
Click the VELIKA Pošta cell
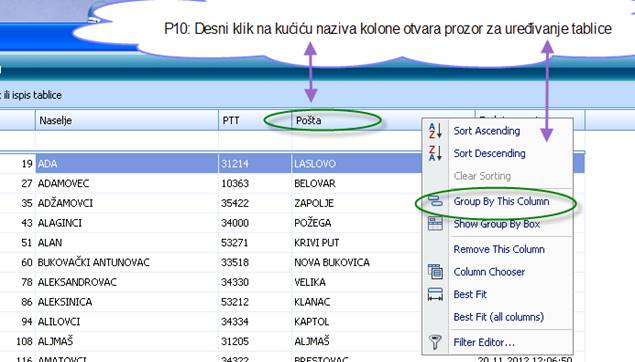[x=356, y=282]
